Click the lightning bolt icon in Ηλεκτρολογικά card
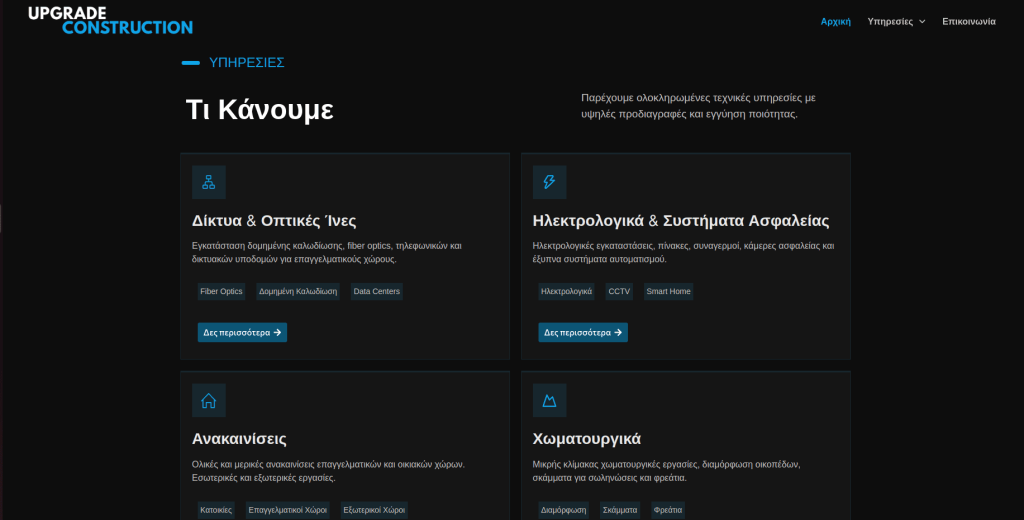Viewport: 1024px width, 520px height. pos(549,182)
